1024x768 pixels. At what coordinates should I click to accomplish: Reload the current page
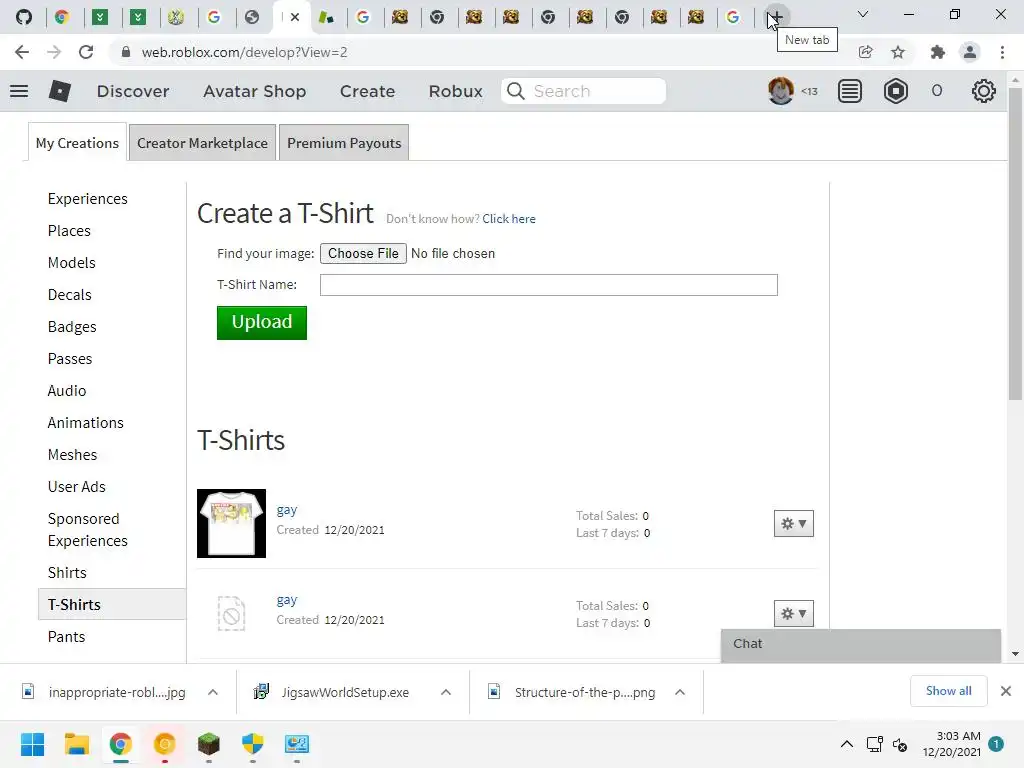pyautogui.click(x=86, y=52)
